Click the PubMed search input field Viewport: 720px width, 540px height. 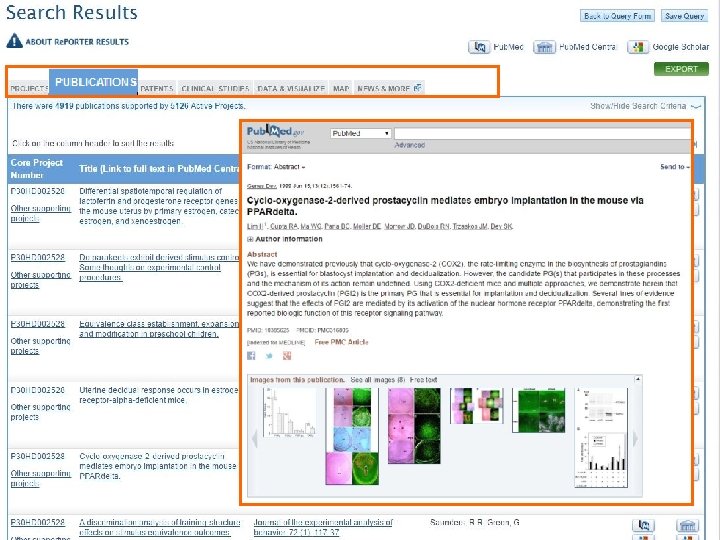tap(542, 134)
